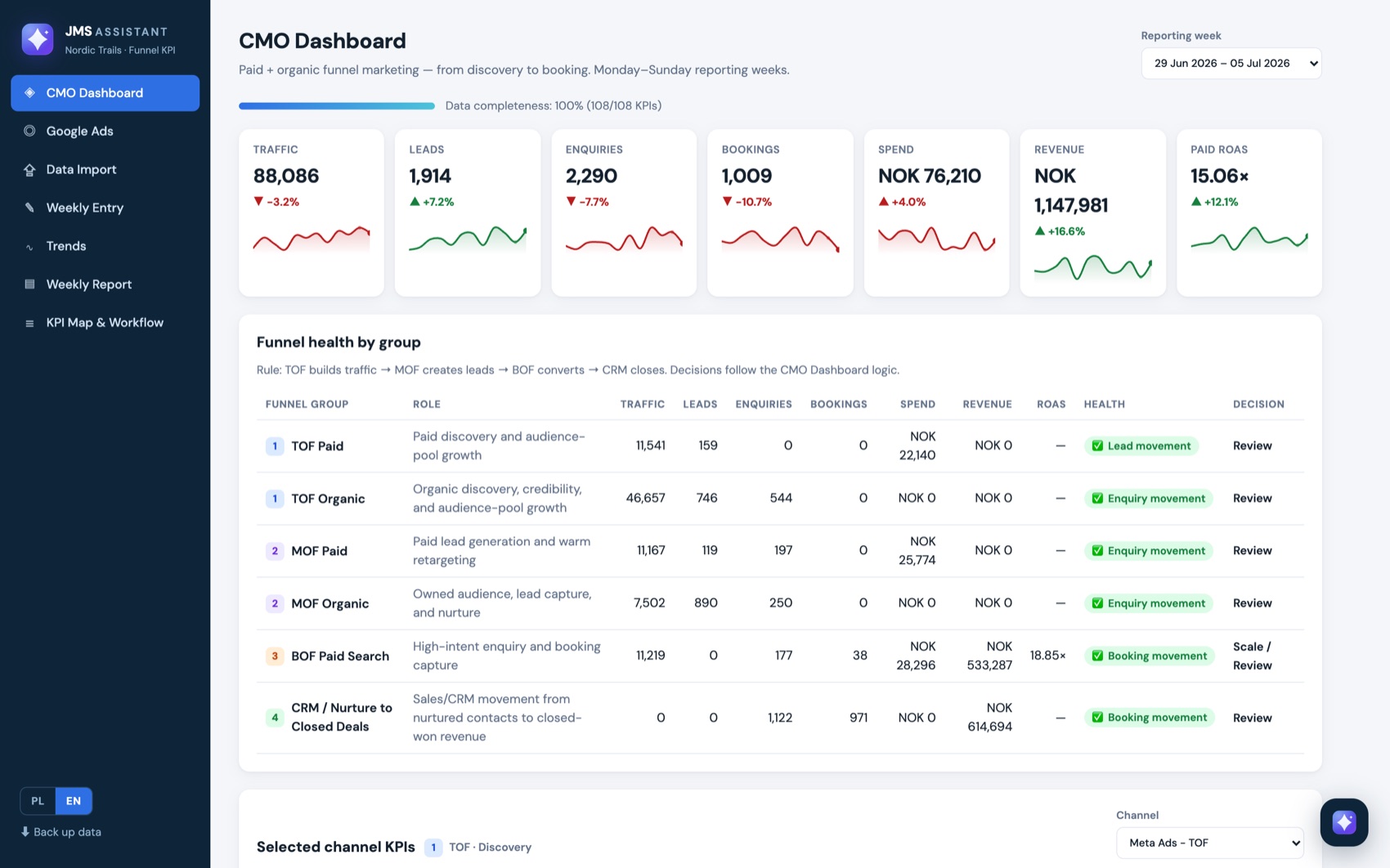The image size is (1390, 868).
Task: Open the Reporting week dropdown
Action: coord(1231,64)
